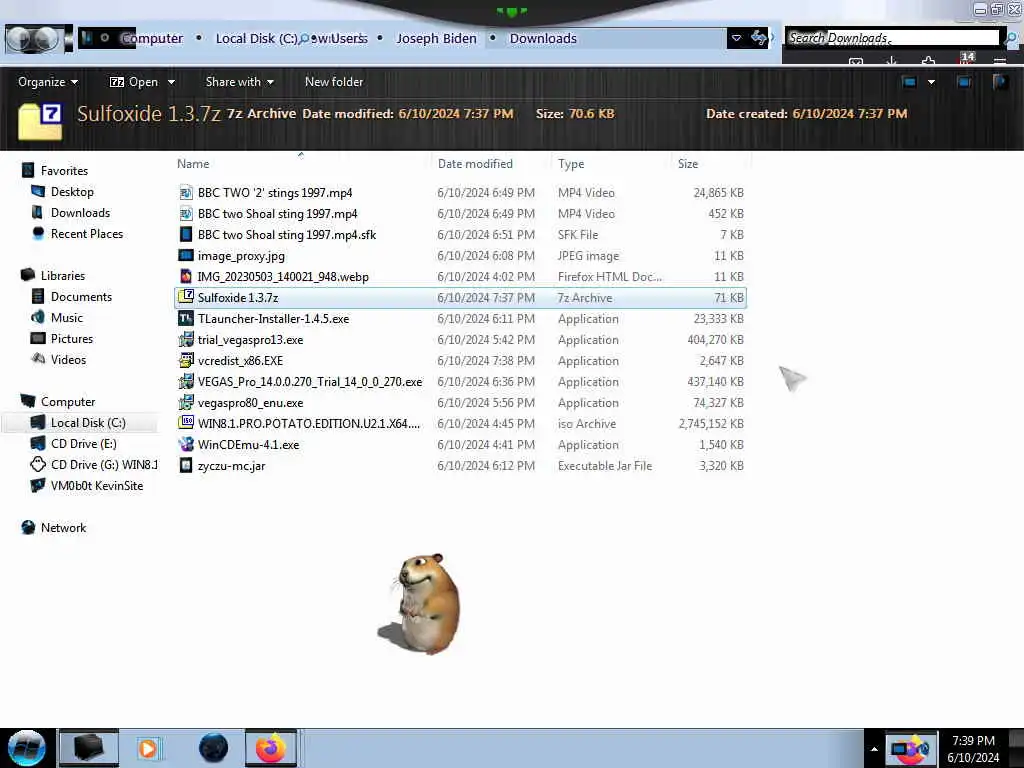Sort by the Name column header

click(x=193, y=164)
